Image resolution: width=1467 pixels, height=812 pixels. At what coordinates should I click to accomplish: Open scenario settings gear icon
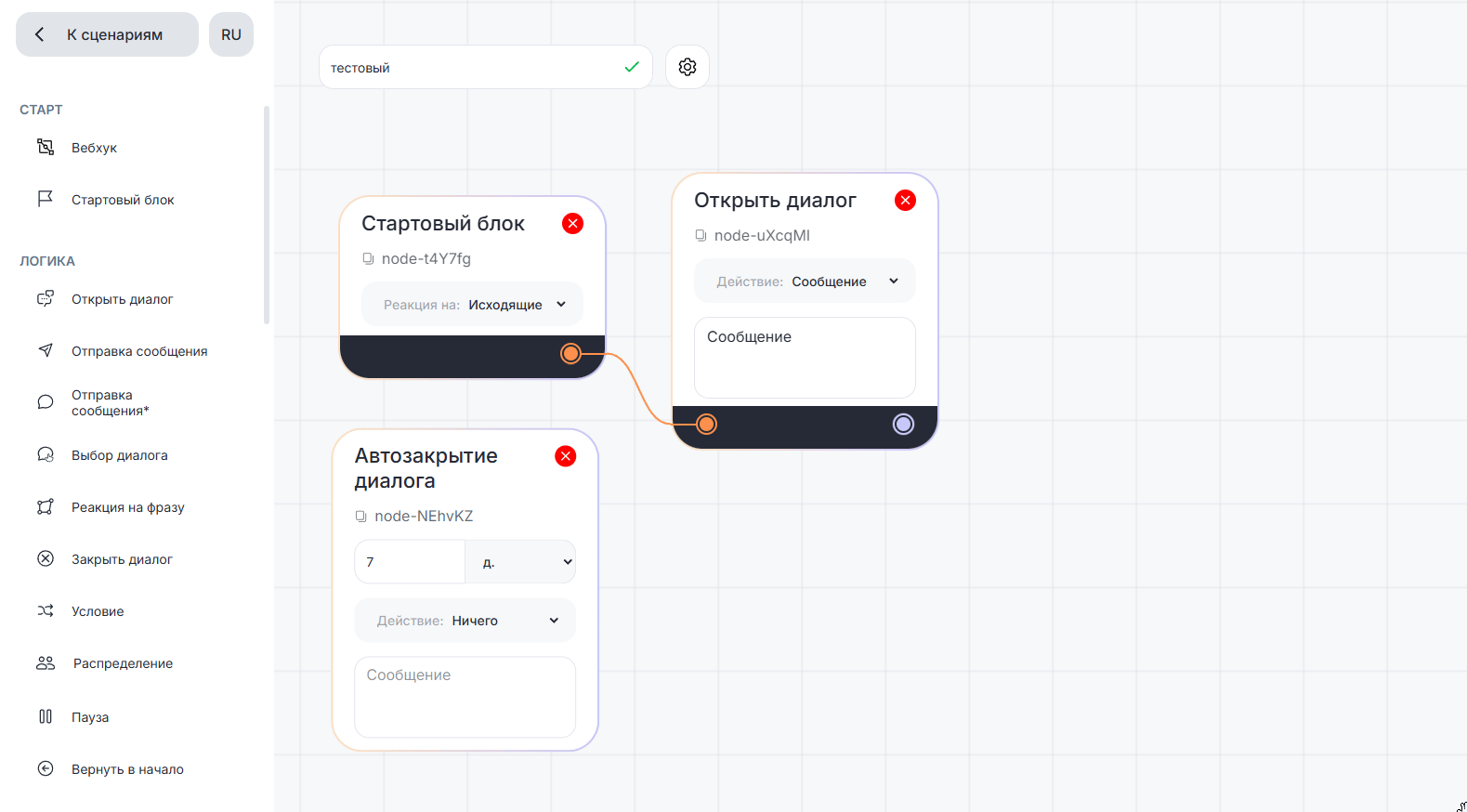(688, 67)
